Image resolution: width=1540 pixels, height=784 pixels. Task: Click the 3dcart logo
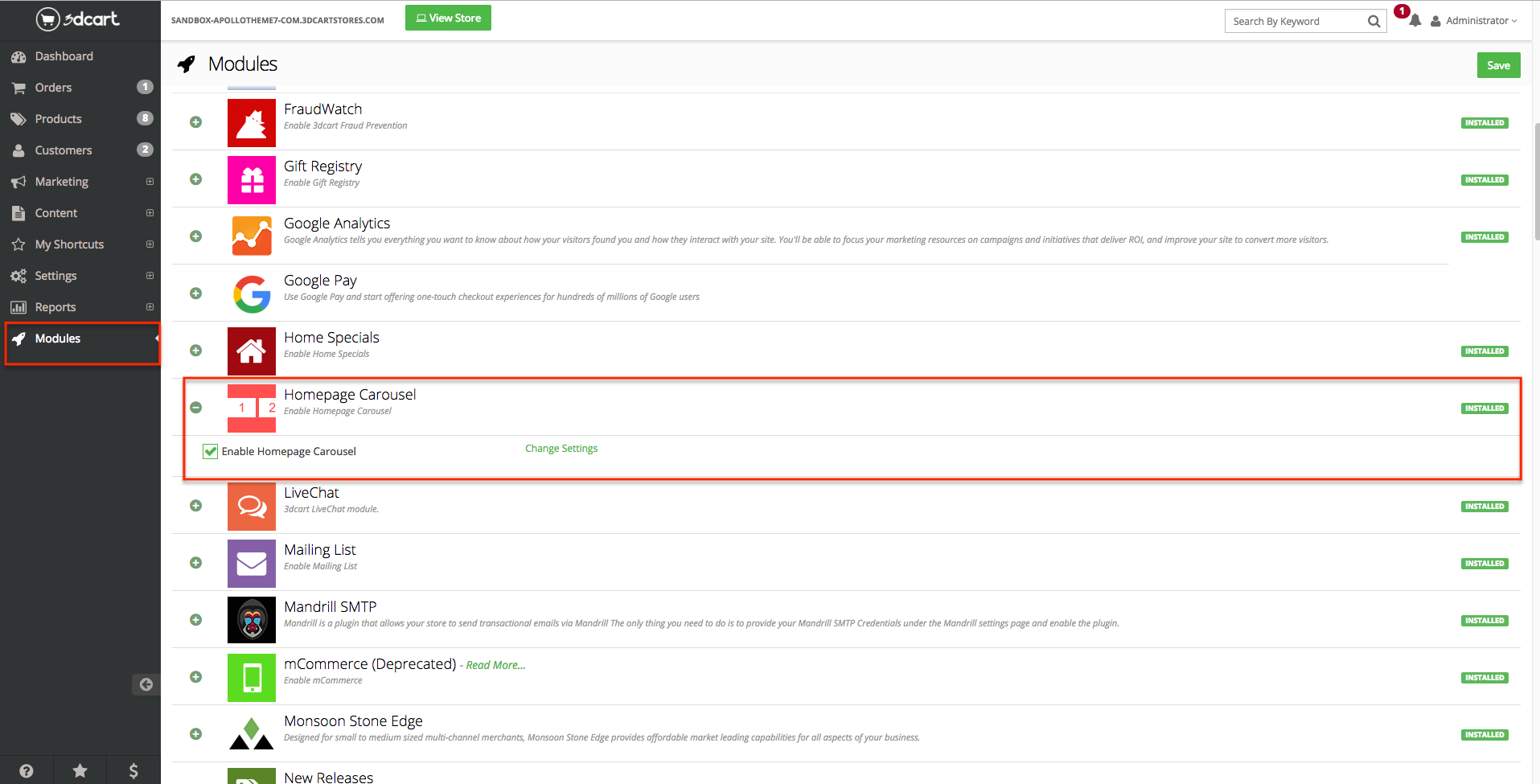click(x=78, y=18)
